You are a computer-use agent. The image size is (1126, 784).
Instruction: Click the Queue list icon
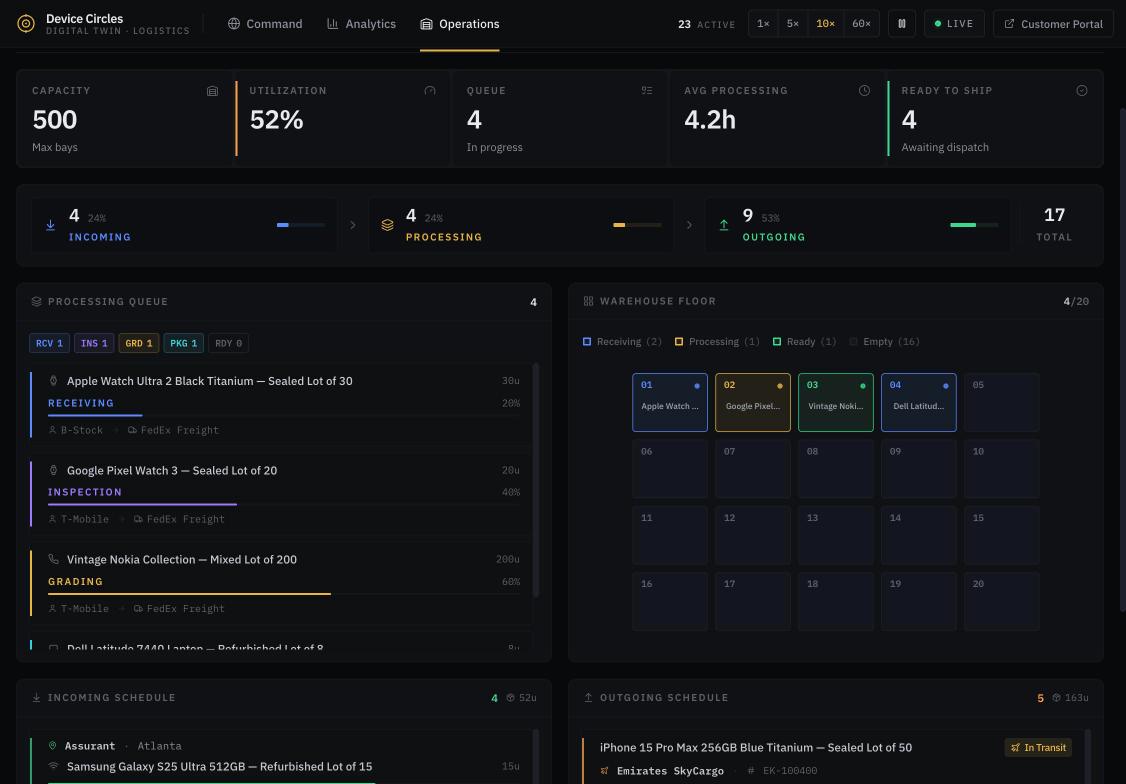click(647, 90)
